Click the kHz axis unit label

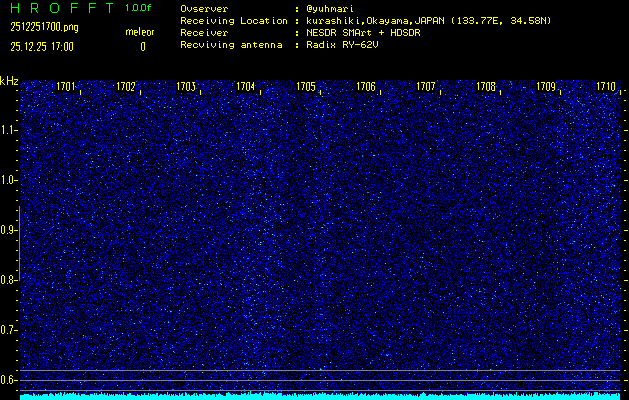coord(9,81)
